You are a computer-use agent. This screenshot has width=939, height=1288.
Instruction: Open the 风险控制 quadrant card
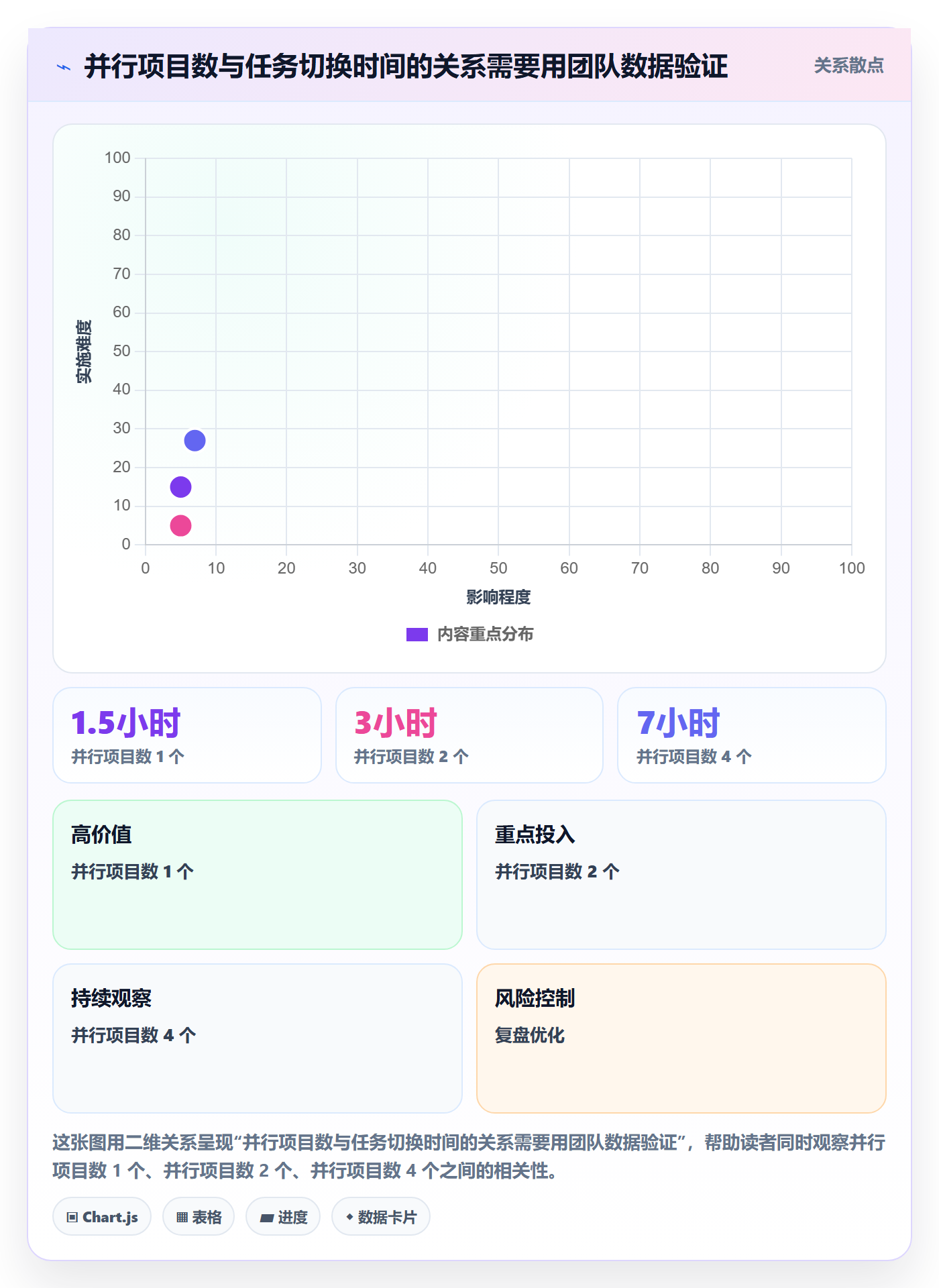[681, 1038]
